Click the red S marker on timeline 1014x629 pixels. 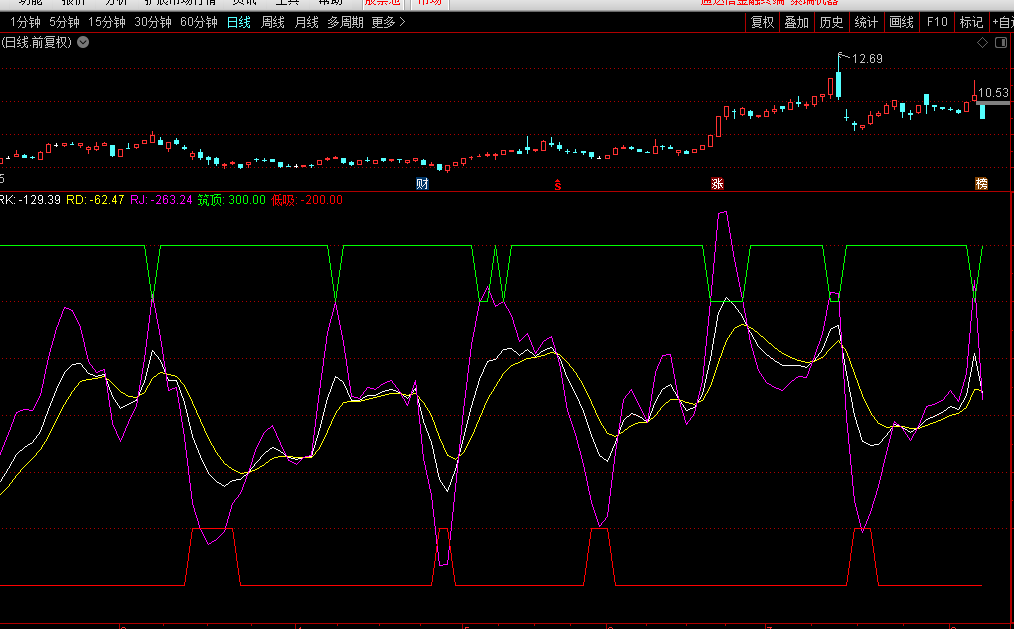[x=559, y=184]
